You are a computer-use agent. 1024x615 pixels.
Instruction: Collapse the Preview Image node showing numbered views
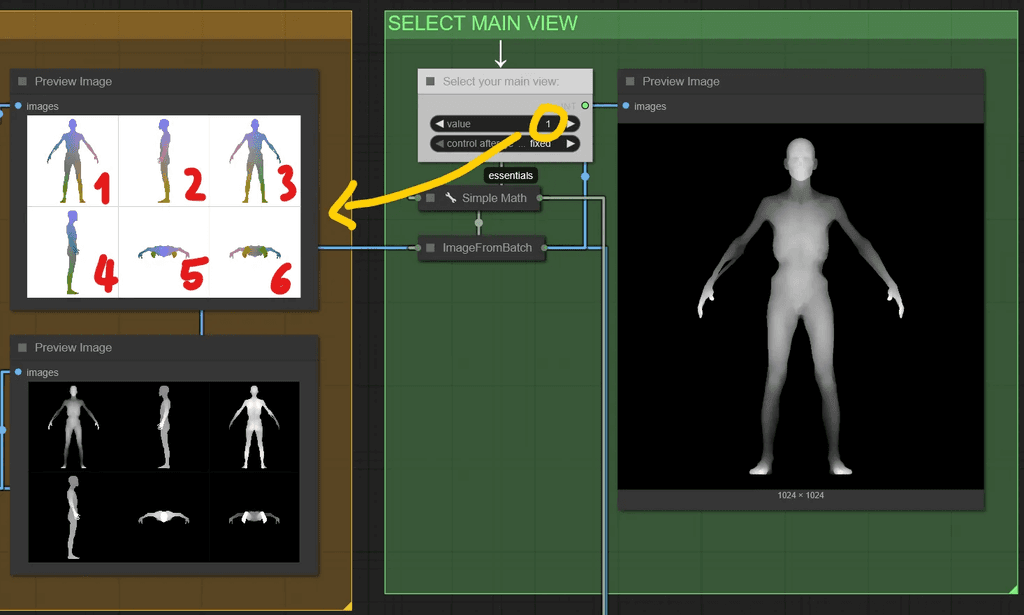pyautogui.click(x=24, y=81)
